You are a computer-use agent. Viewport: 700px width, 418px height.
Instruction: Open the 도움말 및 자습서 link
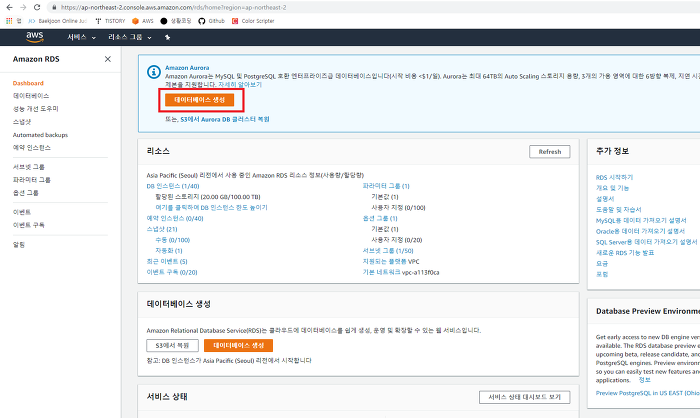point(618,210)
